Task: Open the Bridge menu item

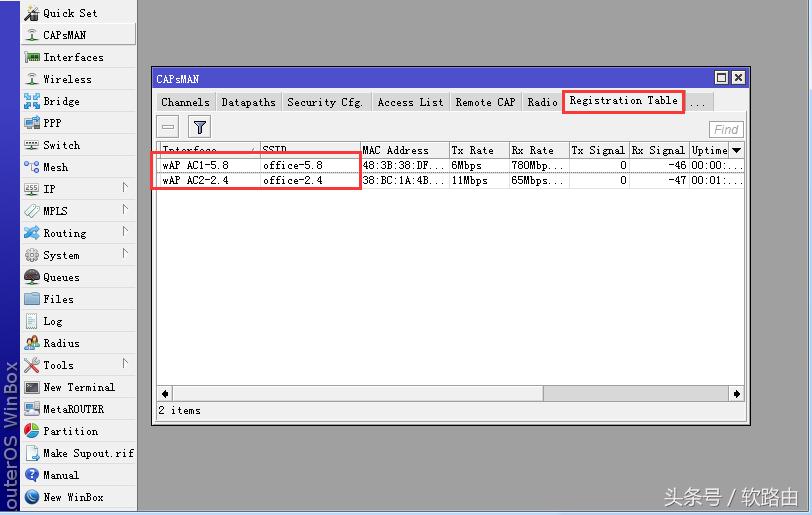Action: pyautogui.click(x=61, y=101)
